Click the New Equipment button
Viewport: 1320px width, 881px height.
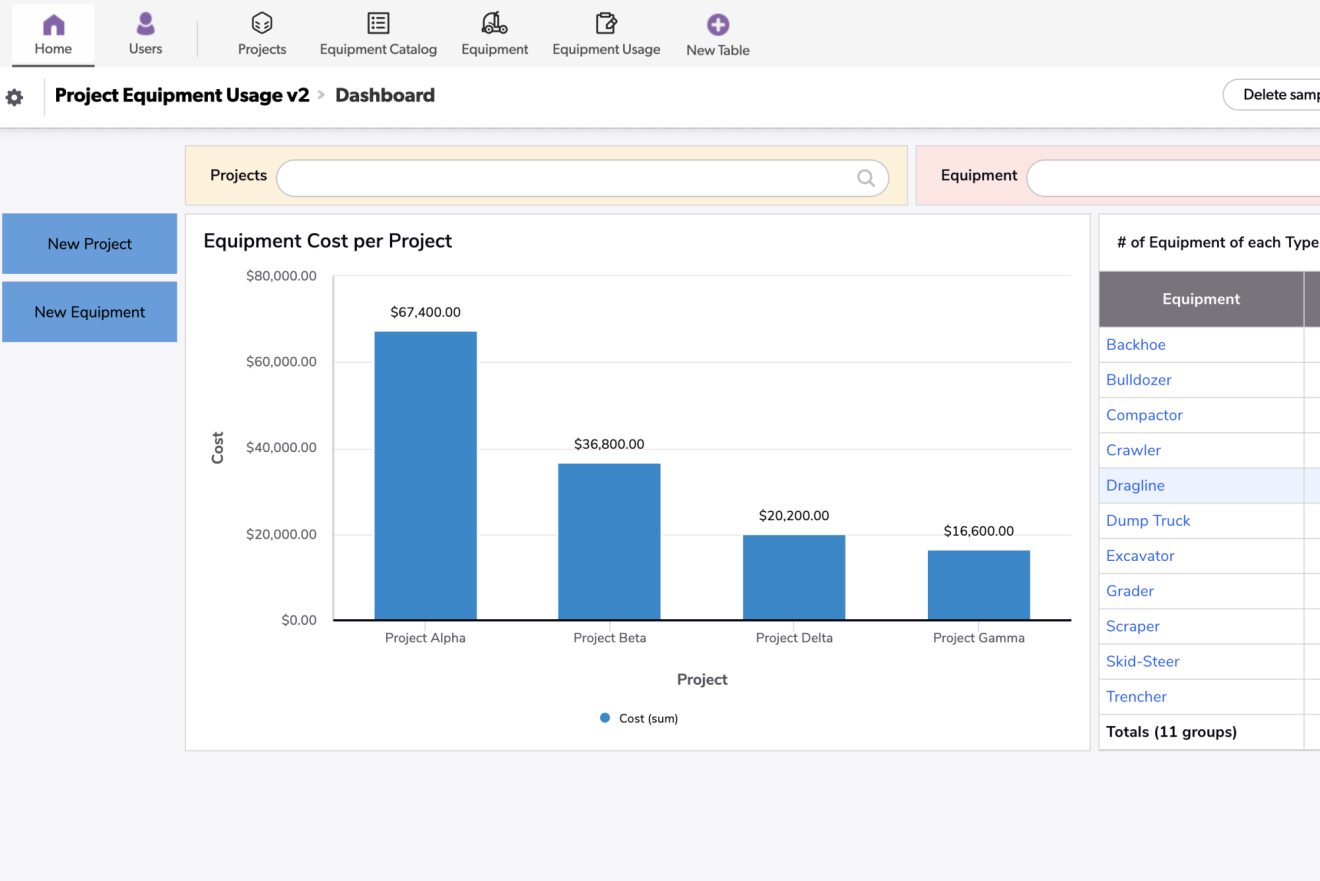coord(90,312)
